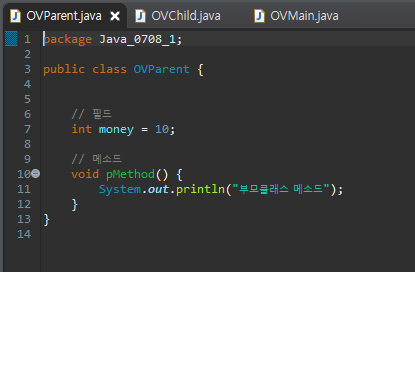Click the 'public' keyword on line 3
This screenshot has width=415, height=372.
point(64,69)
